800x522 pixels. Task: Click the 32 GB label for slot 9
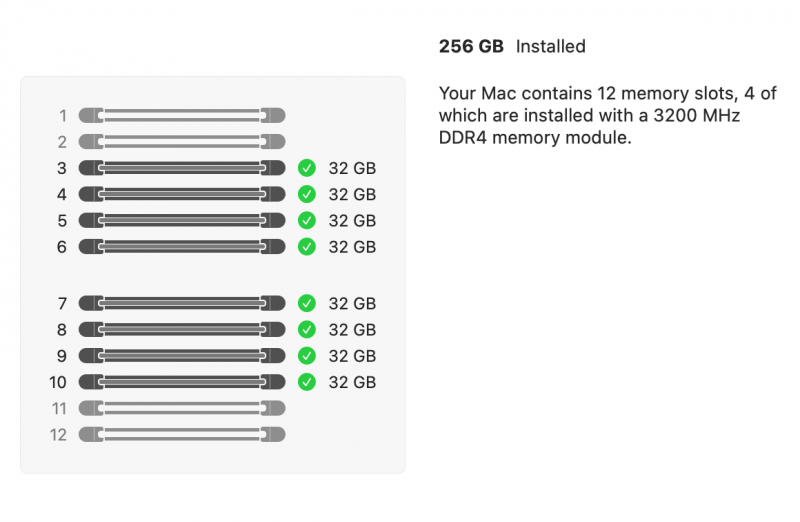[352, 355]
